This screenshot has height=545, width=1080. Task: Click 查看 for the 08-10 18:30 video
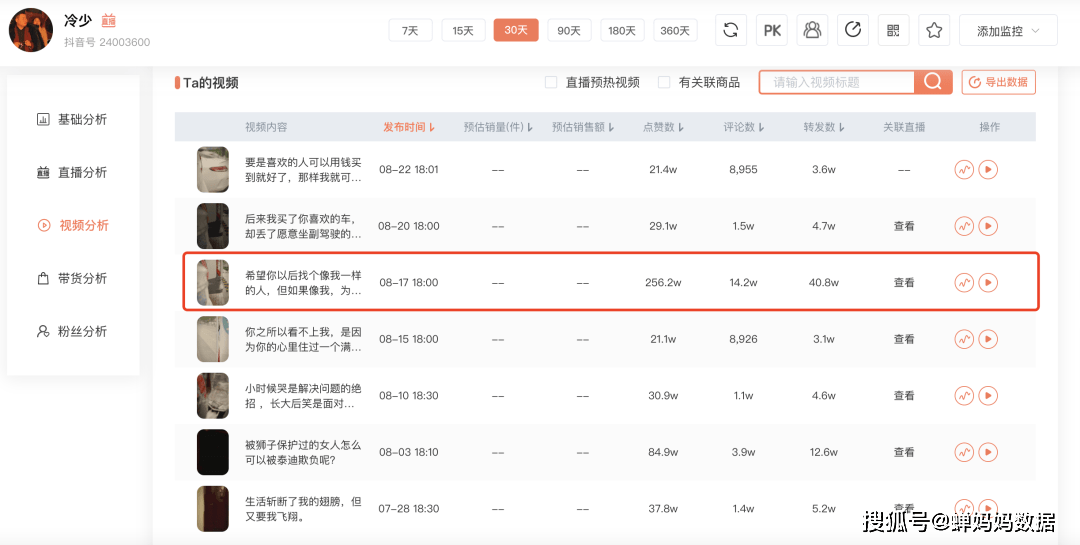coord(904,395)
